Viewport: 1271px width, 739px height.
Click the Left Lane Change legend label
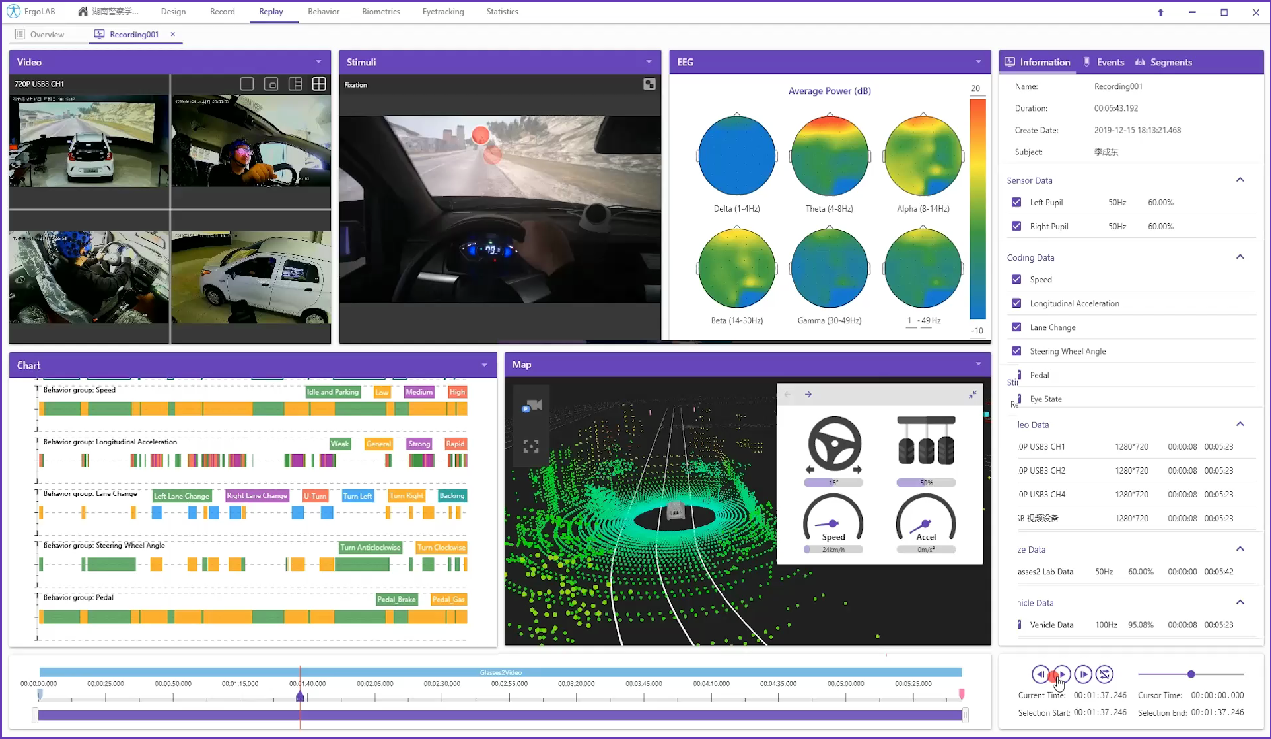click(x=182, y=496)
